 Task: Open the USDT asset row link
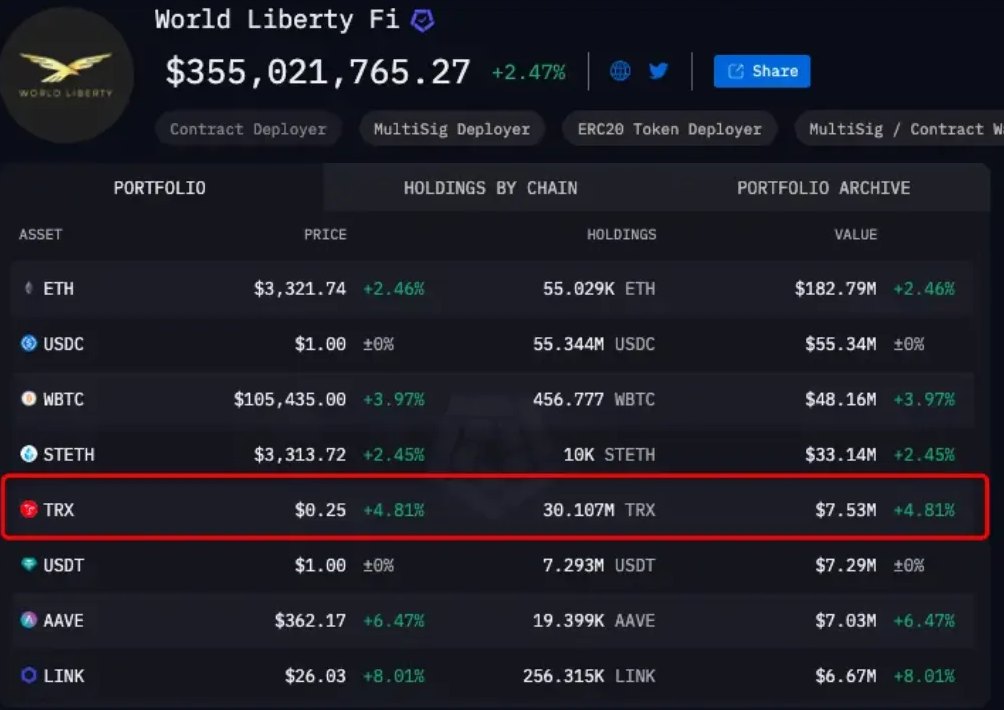64,565
